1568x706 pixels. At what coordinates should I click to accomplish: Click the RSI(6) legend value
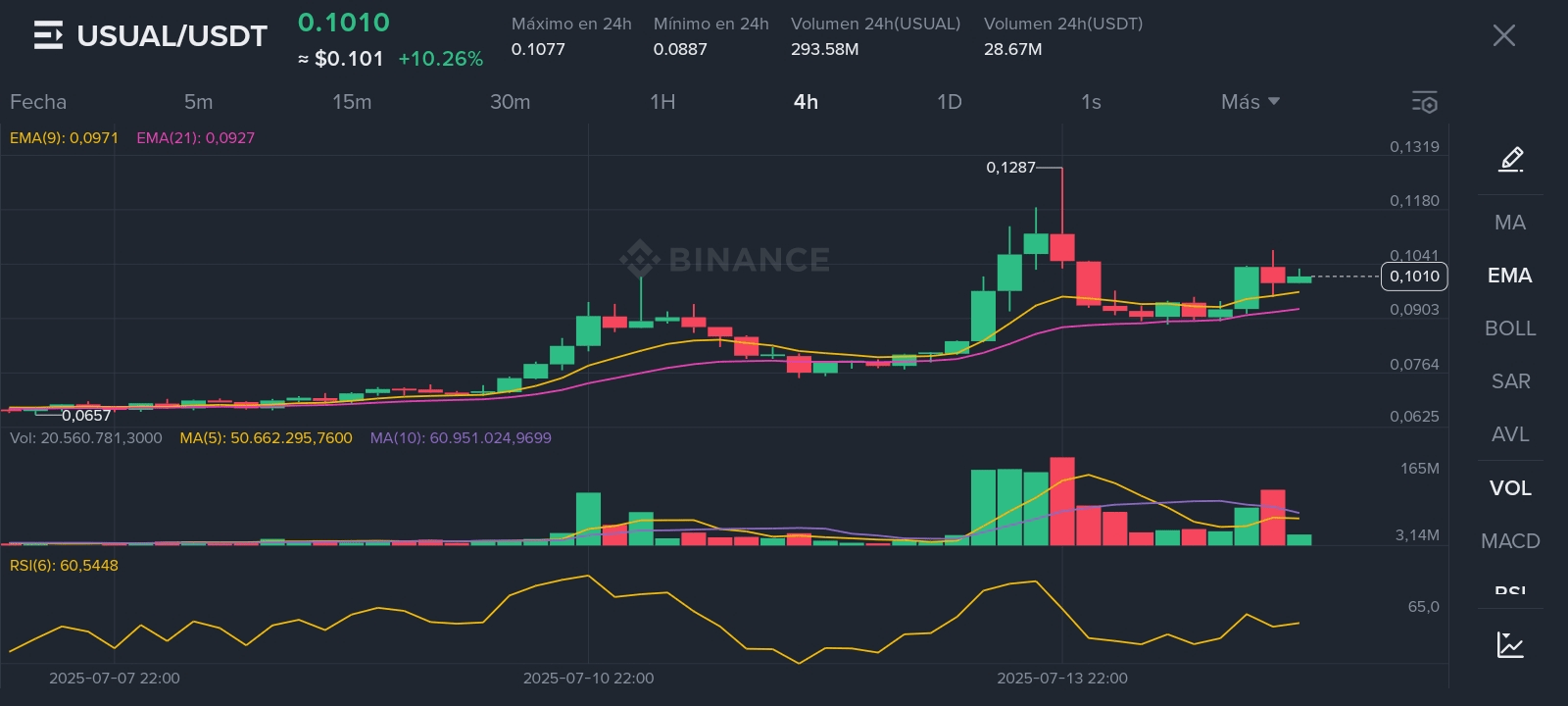pos(64,566)
